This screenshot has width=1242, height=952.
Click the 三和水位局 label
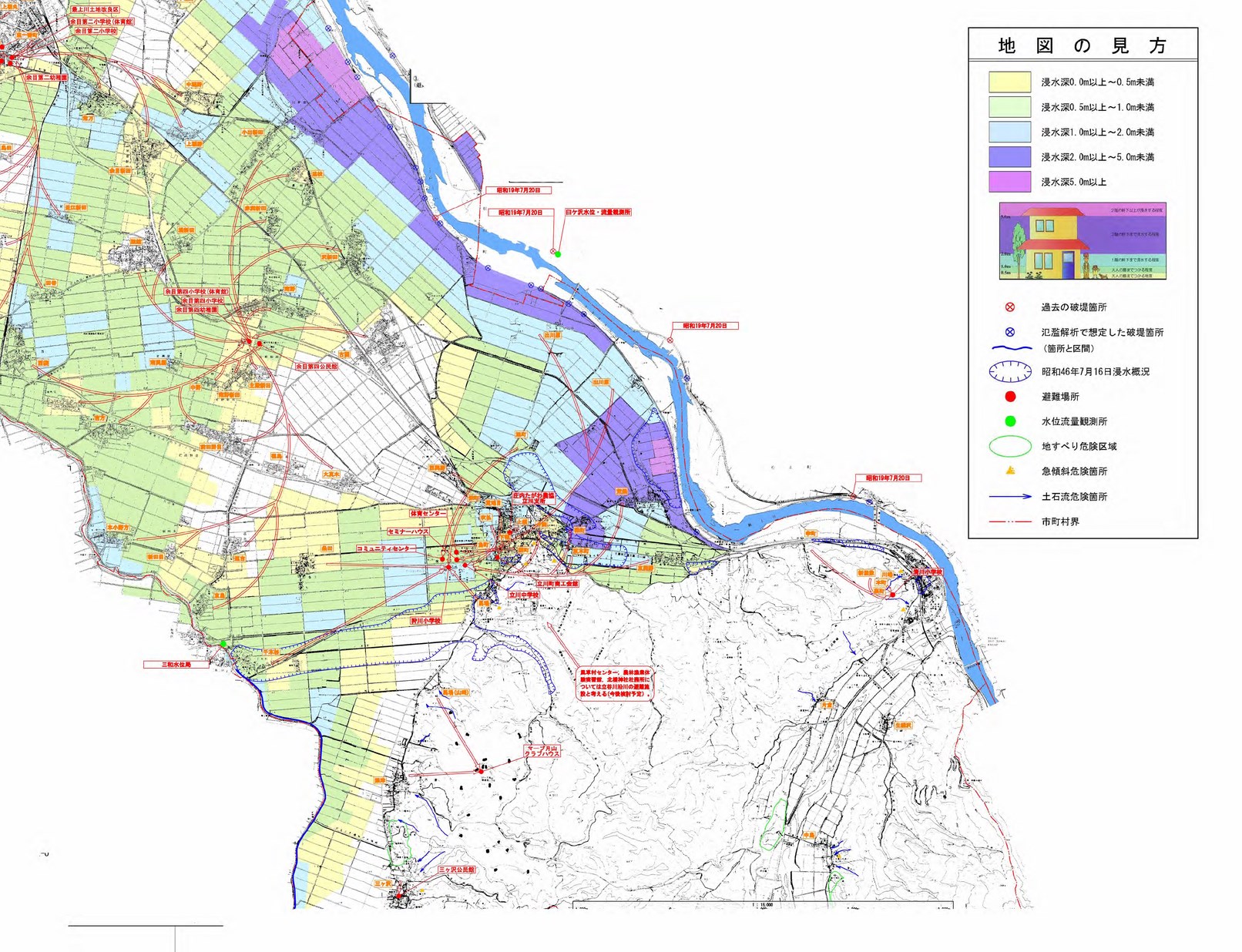point(176,664)
